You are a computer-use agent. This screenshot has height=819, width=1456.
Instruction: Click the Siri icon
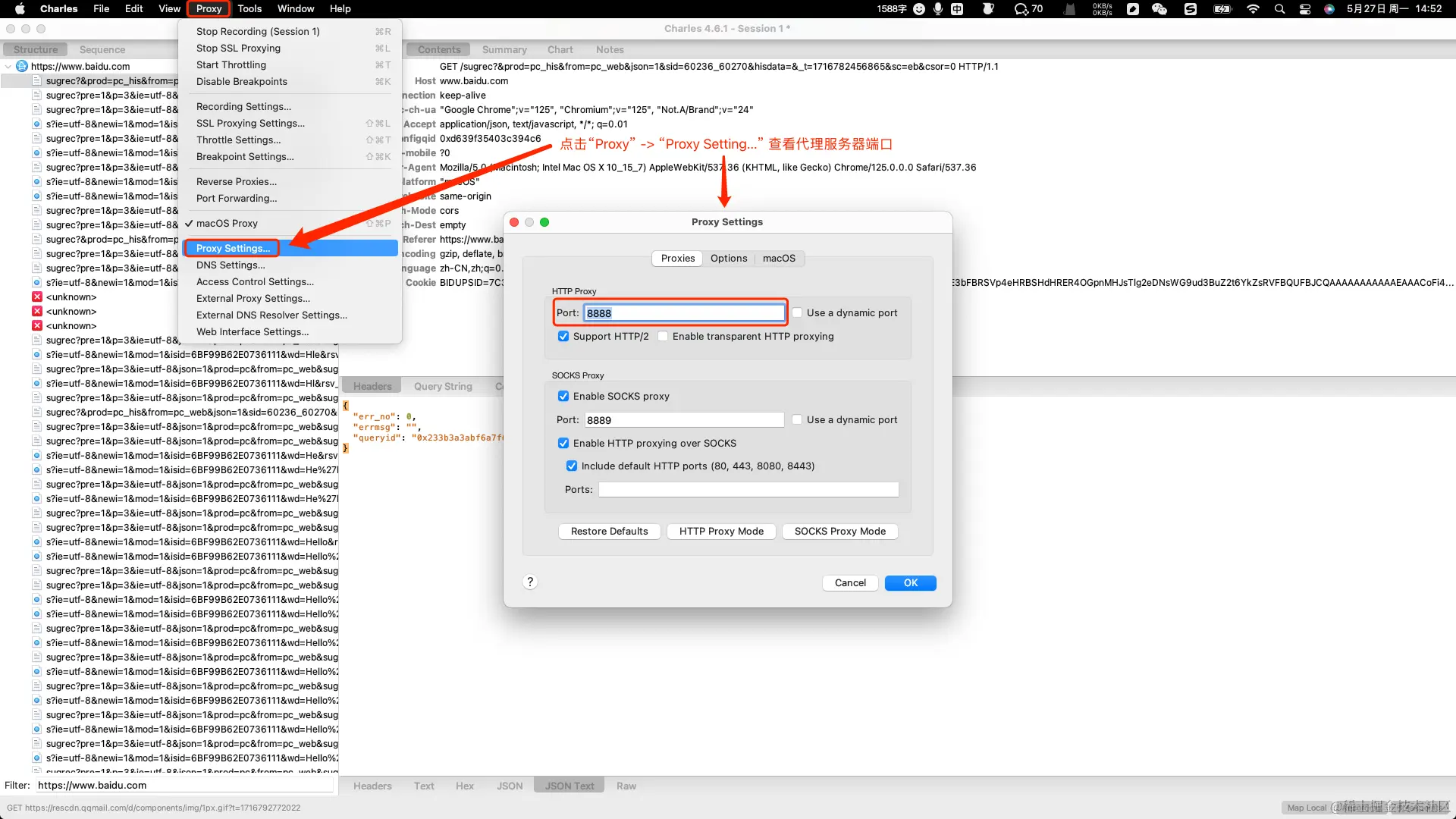point(1329,9)
